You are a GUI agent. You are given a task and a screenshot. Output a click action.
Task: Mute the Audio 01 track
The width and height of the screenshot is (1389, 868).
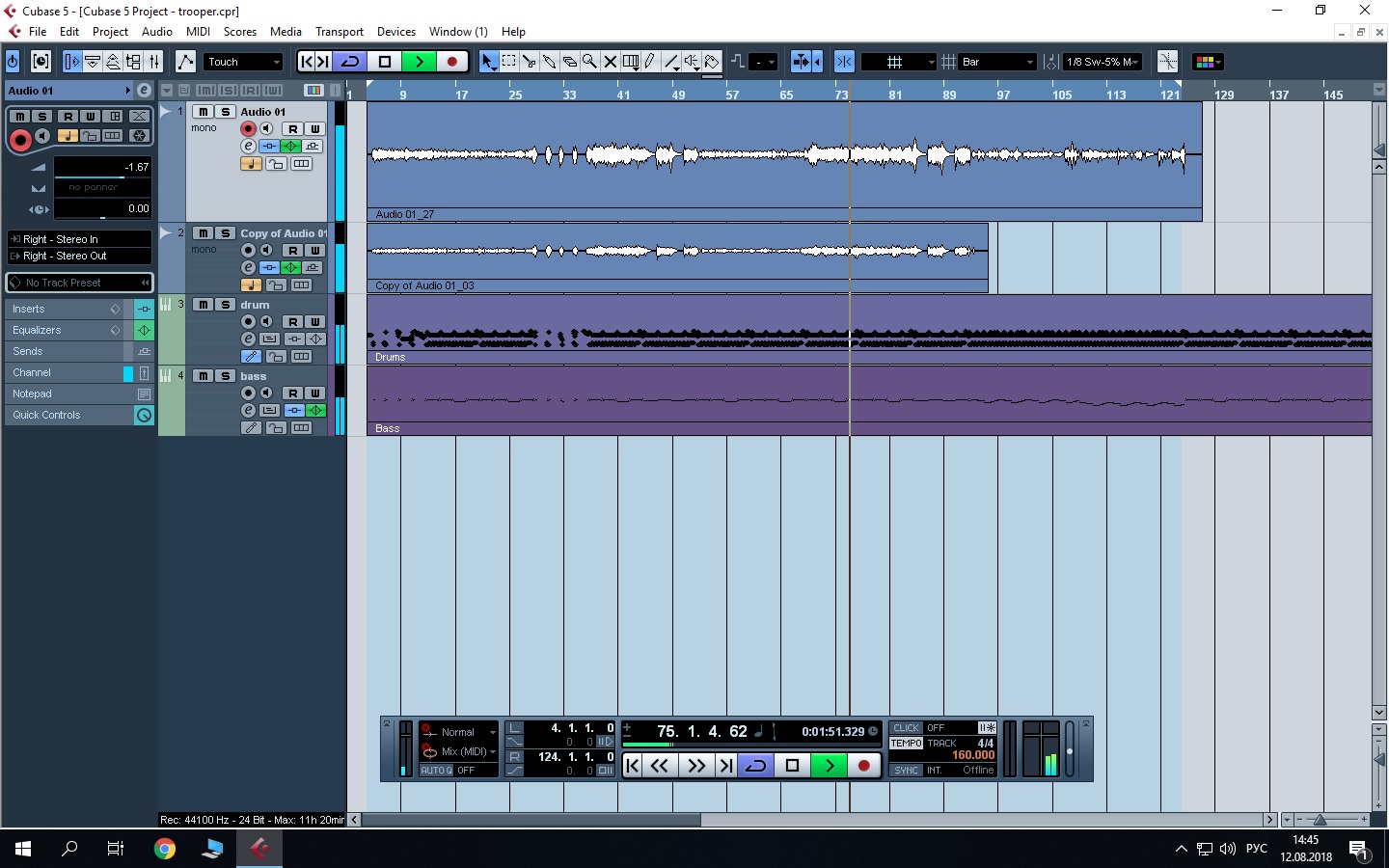pyautogui.click(x=203, y=112)
